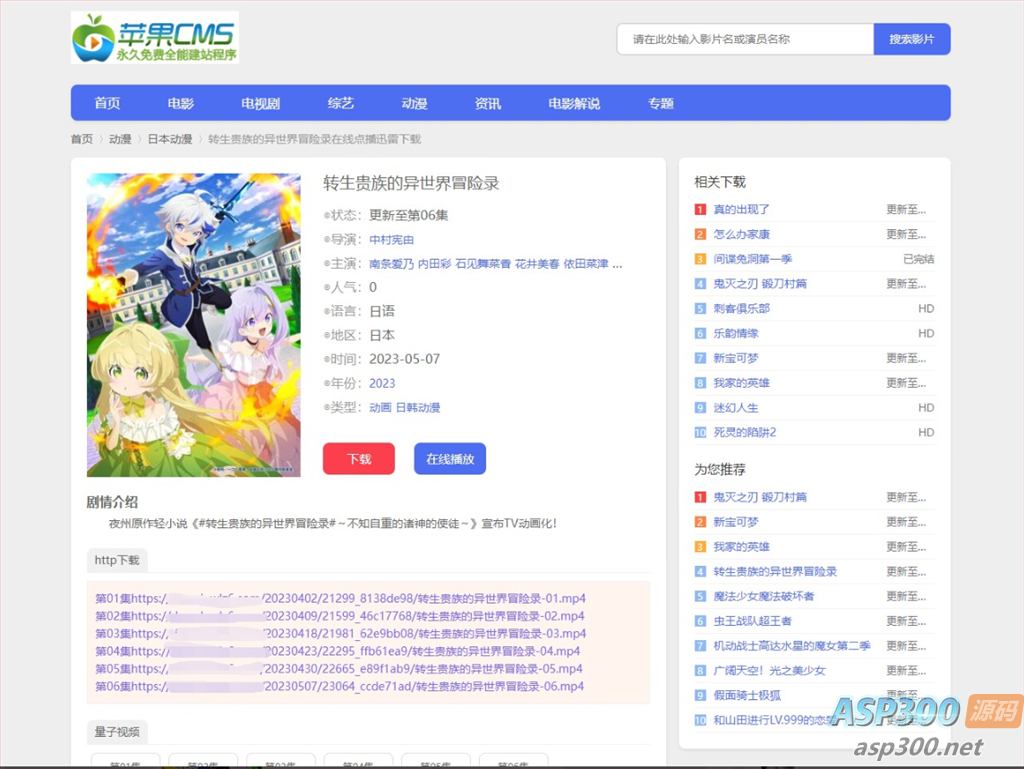Open actor link 内田彩
Screen dimensions: 1024x769
[434, 264]
